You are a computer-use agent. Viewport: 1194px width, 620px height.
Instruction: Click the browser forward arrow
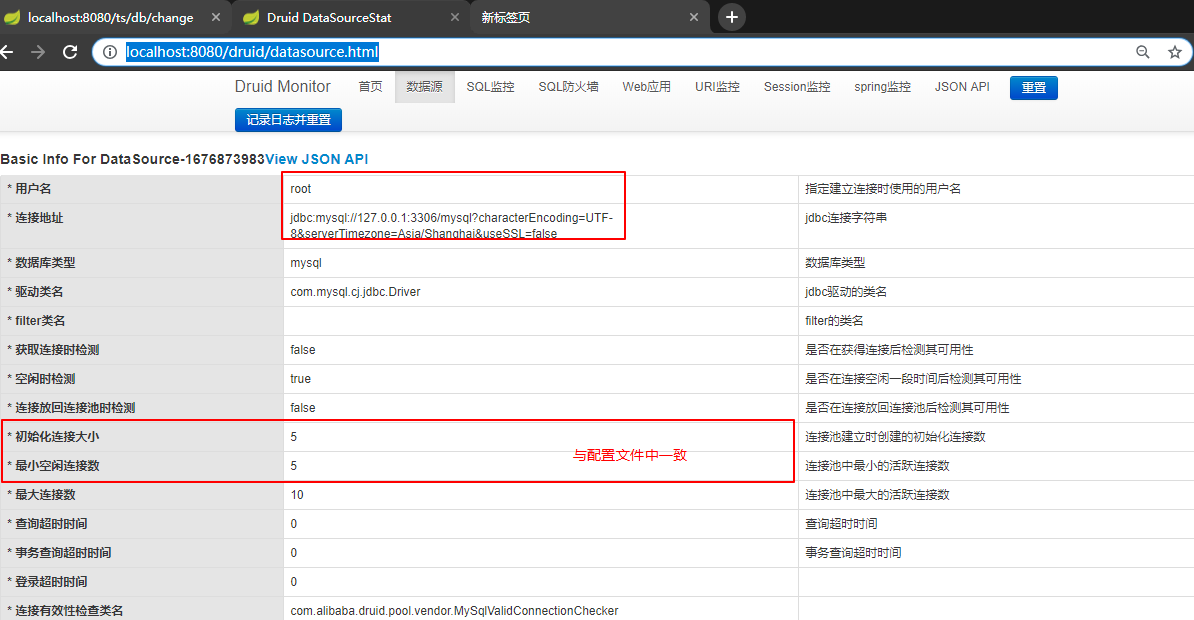[x=38, y=52]
